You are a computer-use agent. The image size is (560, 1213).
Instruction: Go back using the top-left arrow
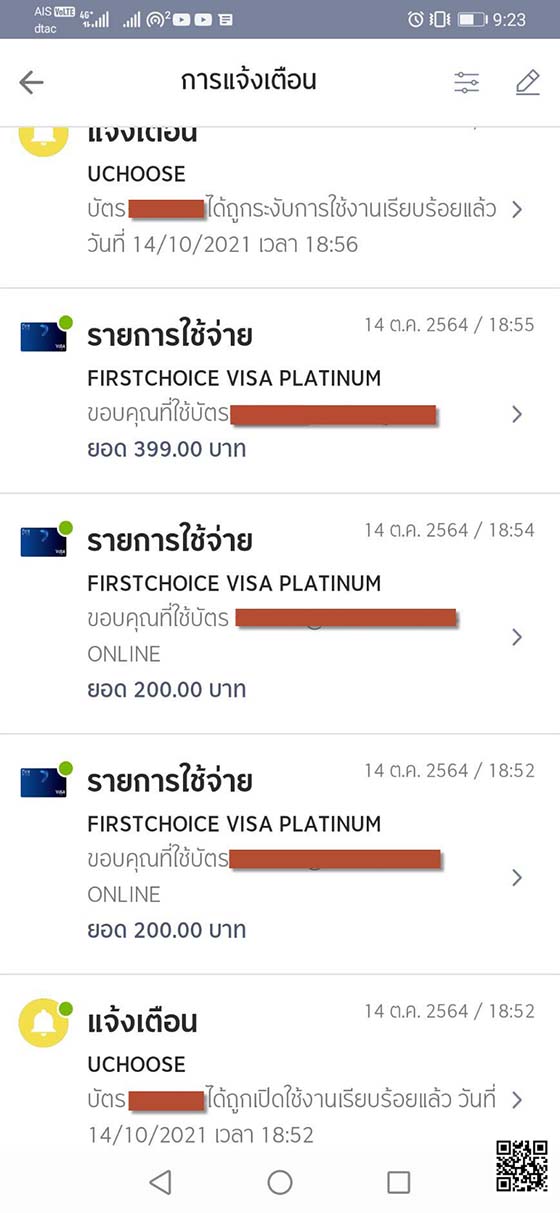coord(32,83)
